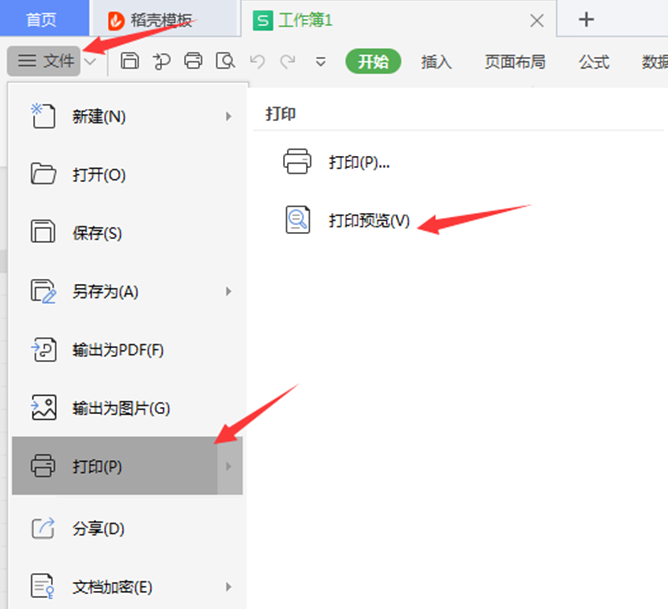Click the new document icon
This screenshot has width=668, height=612.
(43, 116)
